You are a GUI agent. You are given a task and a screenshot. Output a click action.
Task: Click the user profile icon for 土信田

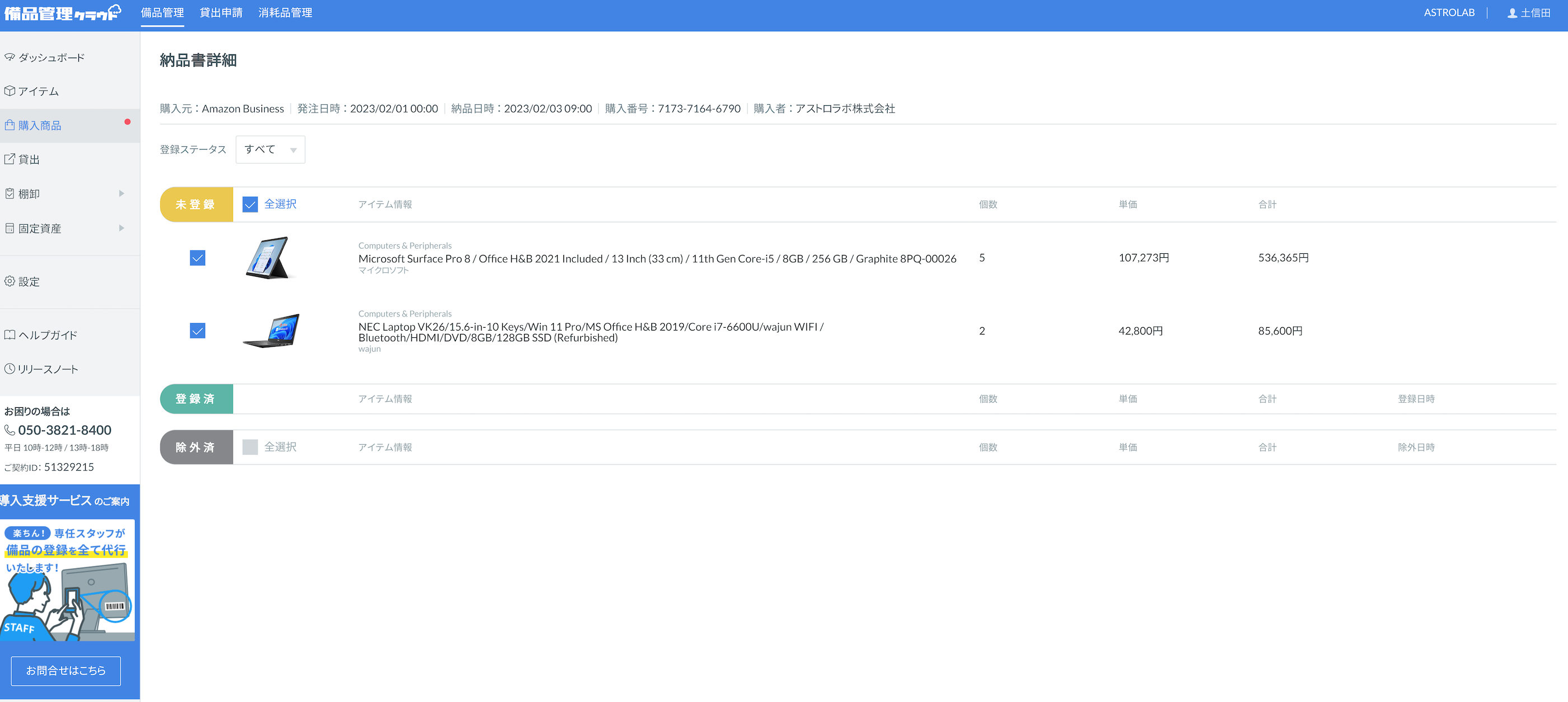1512,13
